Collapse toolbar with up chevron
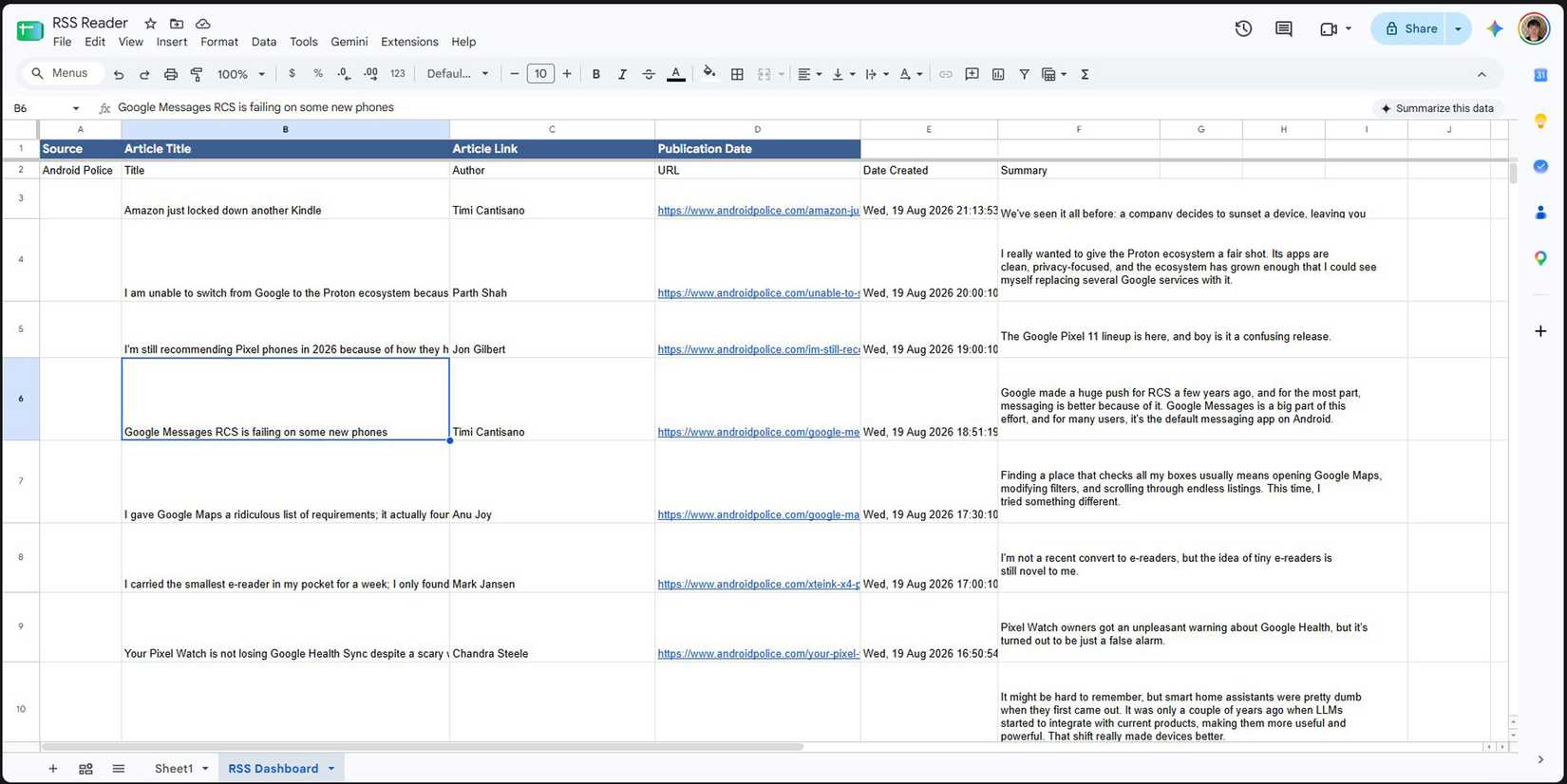The height and width of the screenshot is (784, 1567). tap(1482, 74)
